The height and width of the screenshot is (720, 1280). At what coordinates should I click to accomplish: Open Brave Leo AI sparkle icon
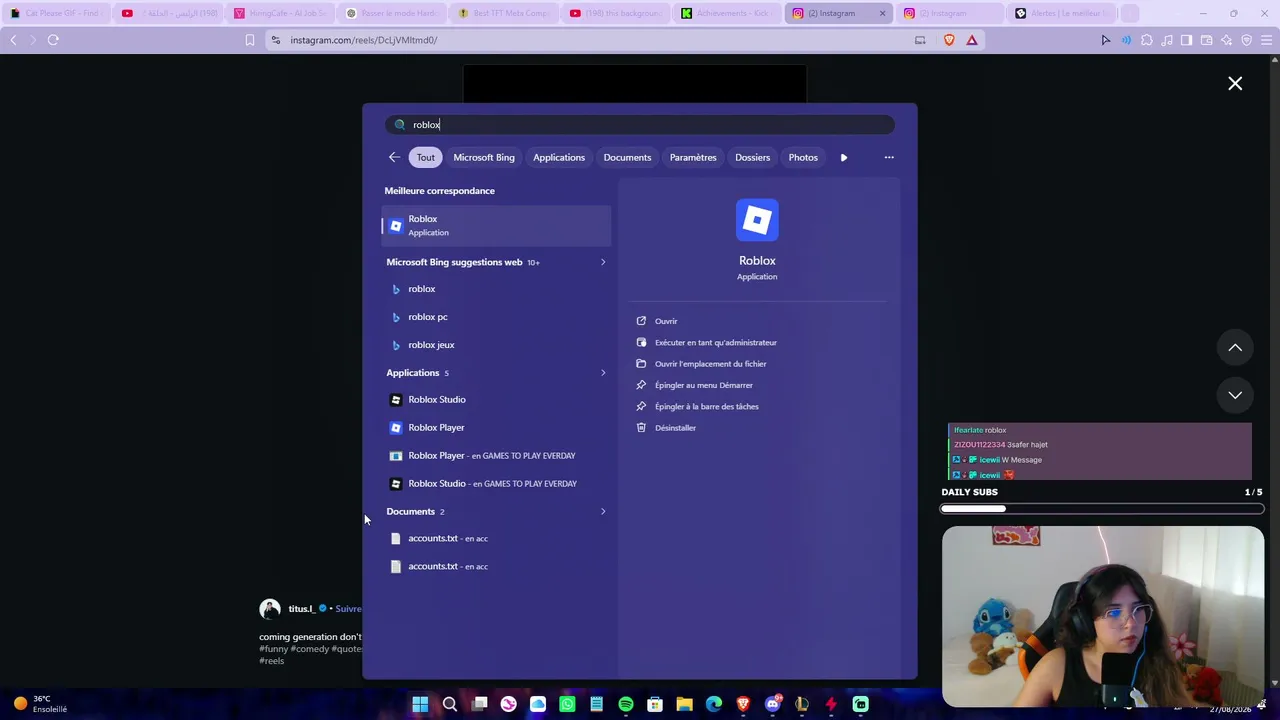pos(1227,40)
